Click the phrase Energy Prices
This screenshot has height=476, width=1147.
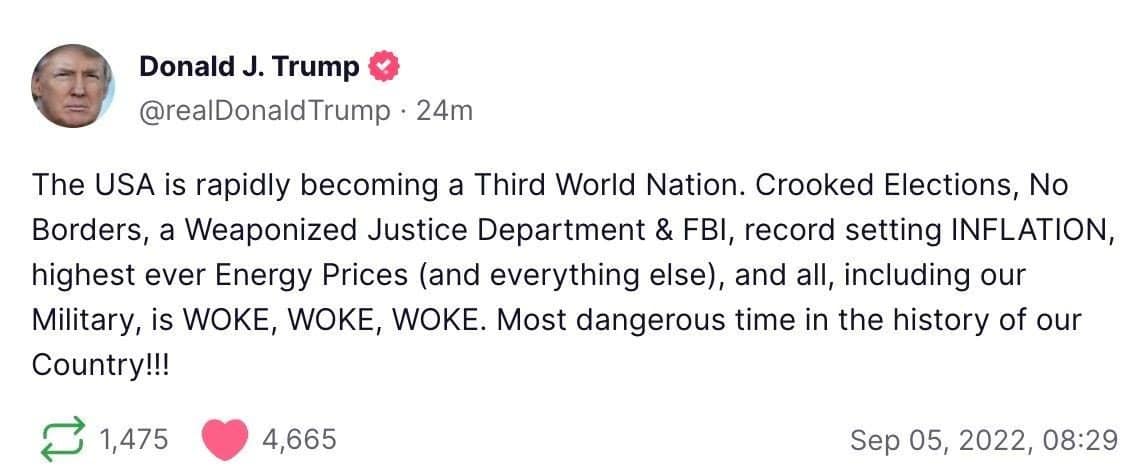tap(314, 276)
